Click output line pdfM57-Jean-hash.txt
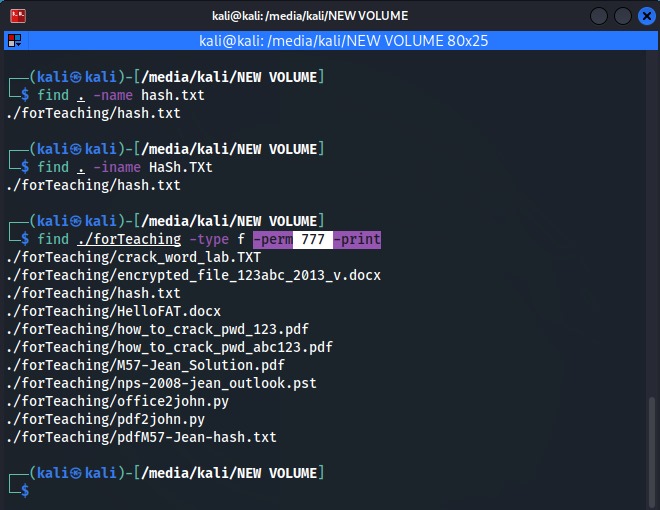Image resolution: width=660 pixels, height=510 pixels. click(x=141, y=437)
